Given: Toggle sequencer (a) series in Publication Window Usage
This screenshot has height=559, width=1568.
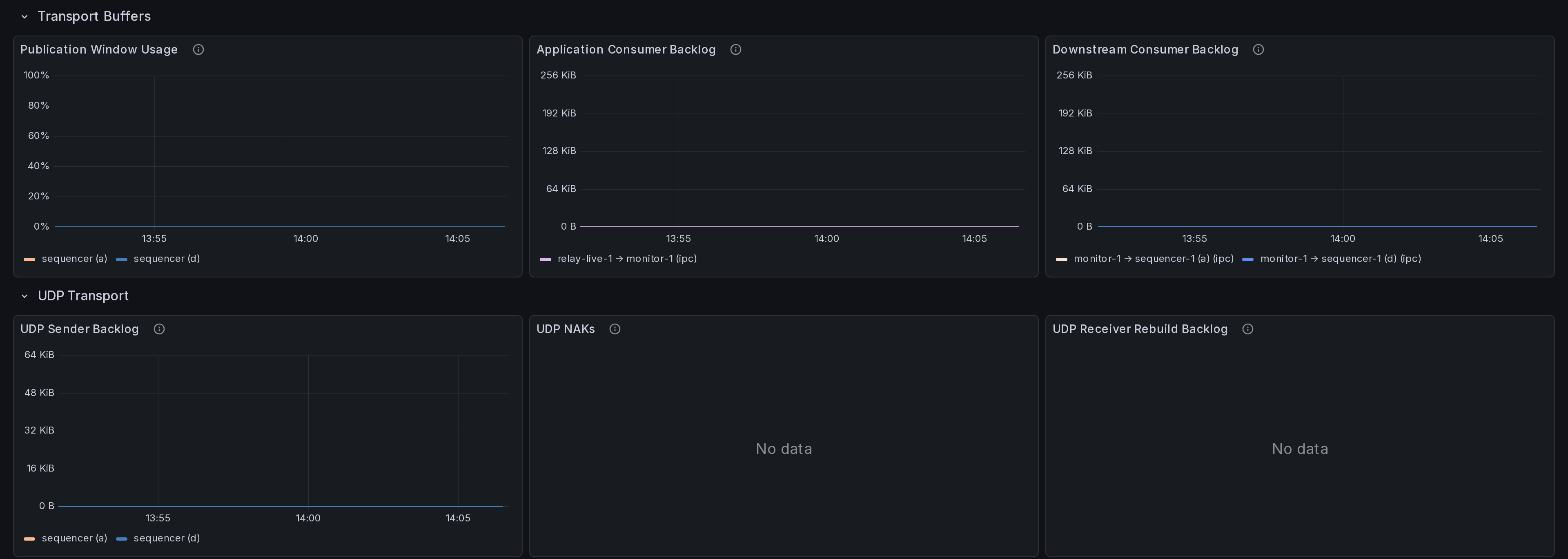Looking at the screenshot, I should pos(74,259).
